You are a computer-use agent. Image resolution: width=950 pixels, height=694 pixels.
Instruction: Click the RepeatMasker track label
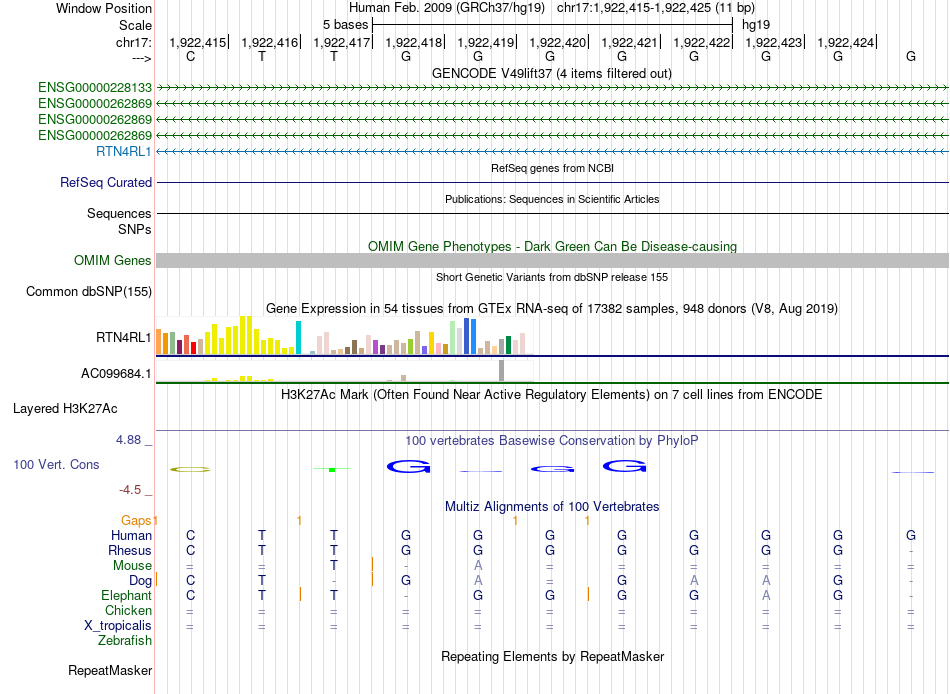110,670
